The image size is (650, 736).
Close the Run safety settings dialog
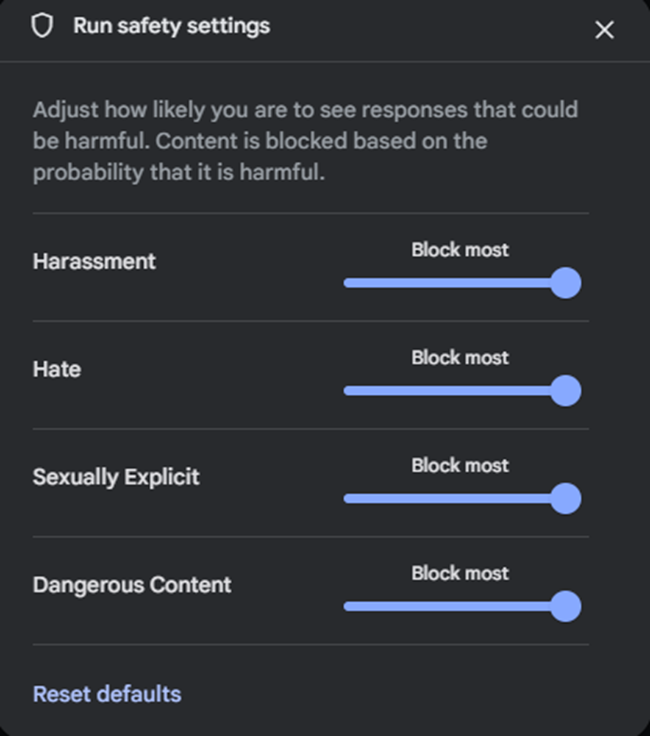pyautogui.click(x=604, y=30)
